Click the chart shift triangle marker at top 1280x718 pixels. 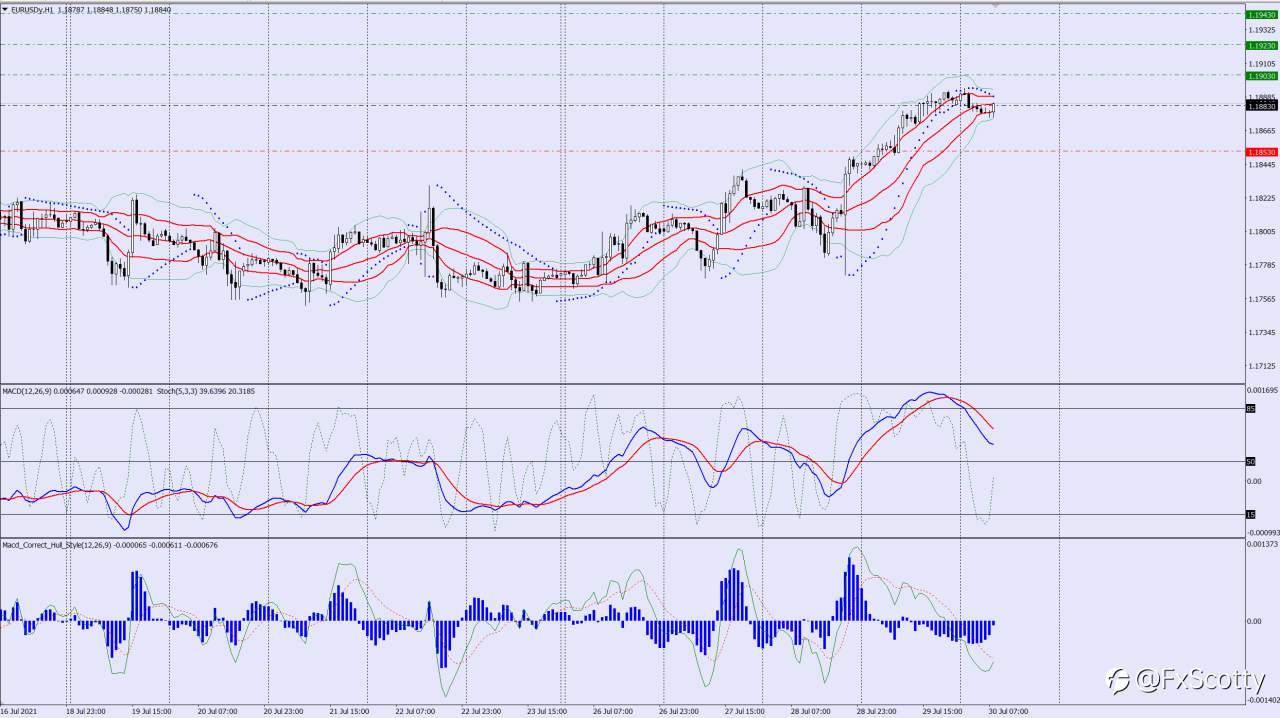[995, 5]
